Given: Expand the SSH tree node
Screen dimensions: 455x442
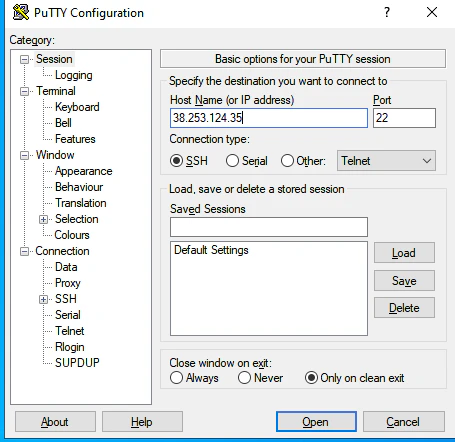Looking at the screenshot, I should [43, 299].
